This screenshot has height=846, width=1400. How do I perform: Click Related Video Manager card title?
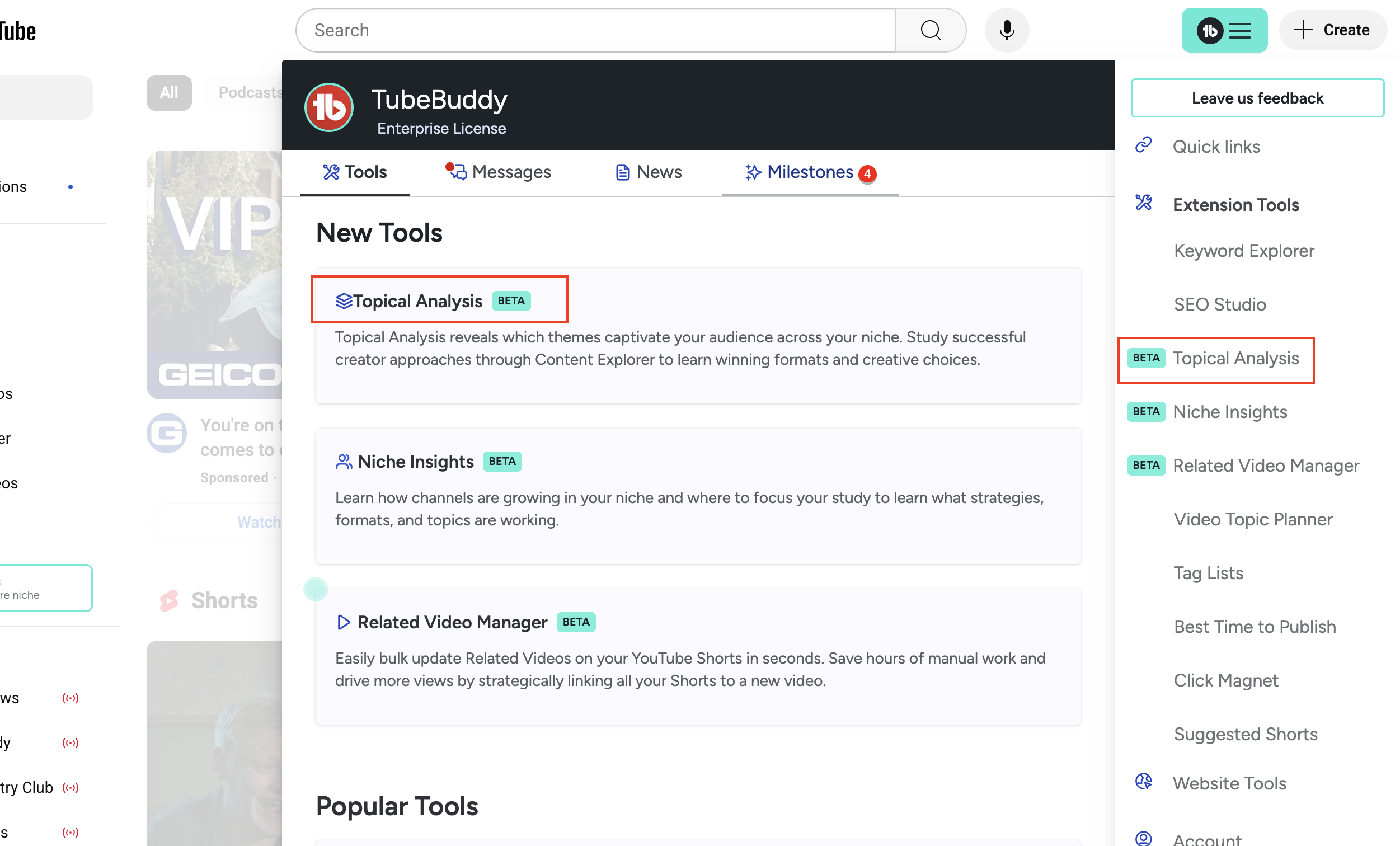452,622
